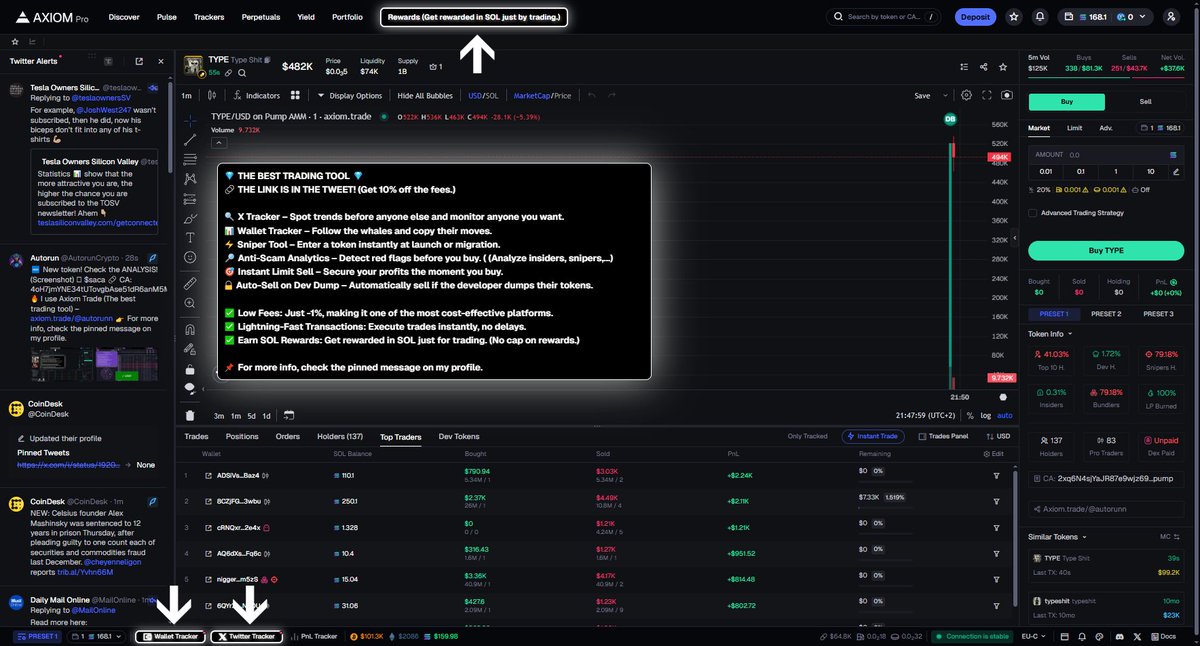Click Hide All Bubbles
This screenshot has height=646, width=1200.
[x=425, y=95]
